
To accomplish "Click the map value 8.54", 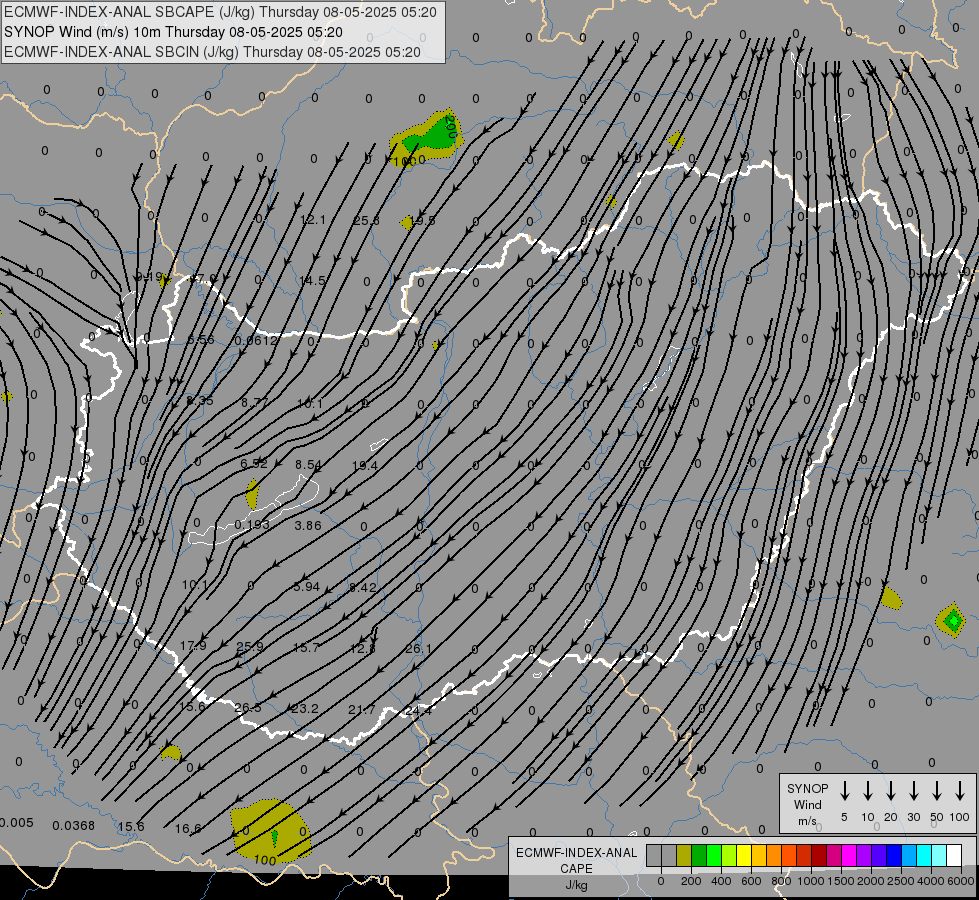I will (308, 464).
